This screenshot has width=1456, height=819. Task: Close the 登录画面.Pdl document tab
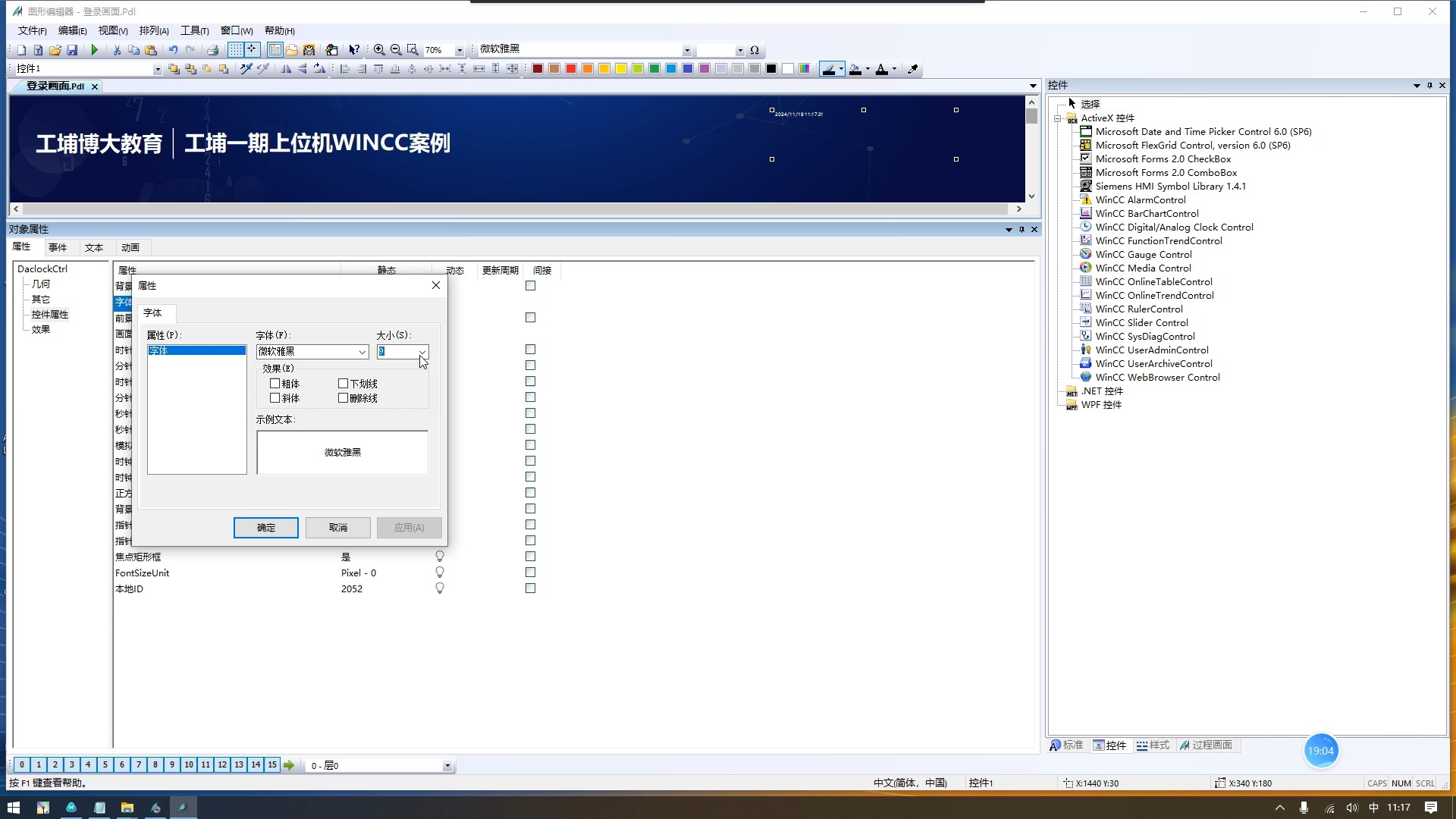click(95, 87)
